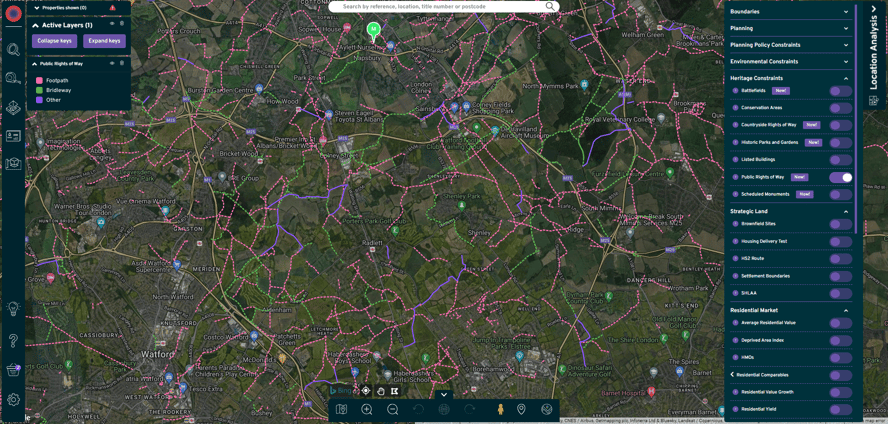
Task: Open the question mark help icon
Action: (x=14, y=341)
